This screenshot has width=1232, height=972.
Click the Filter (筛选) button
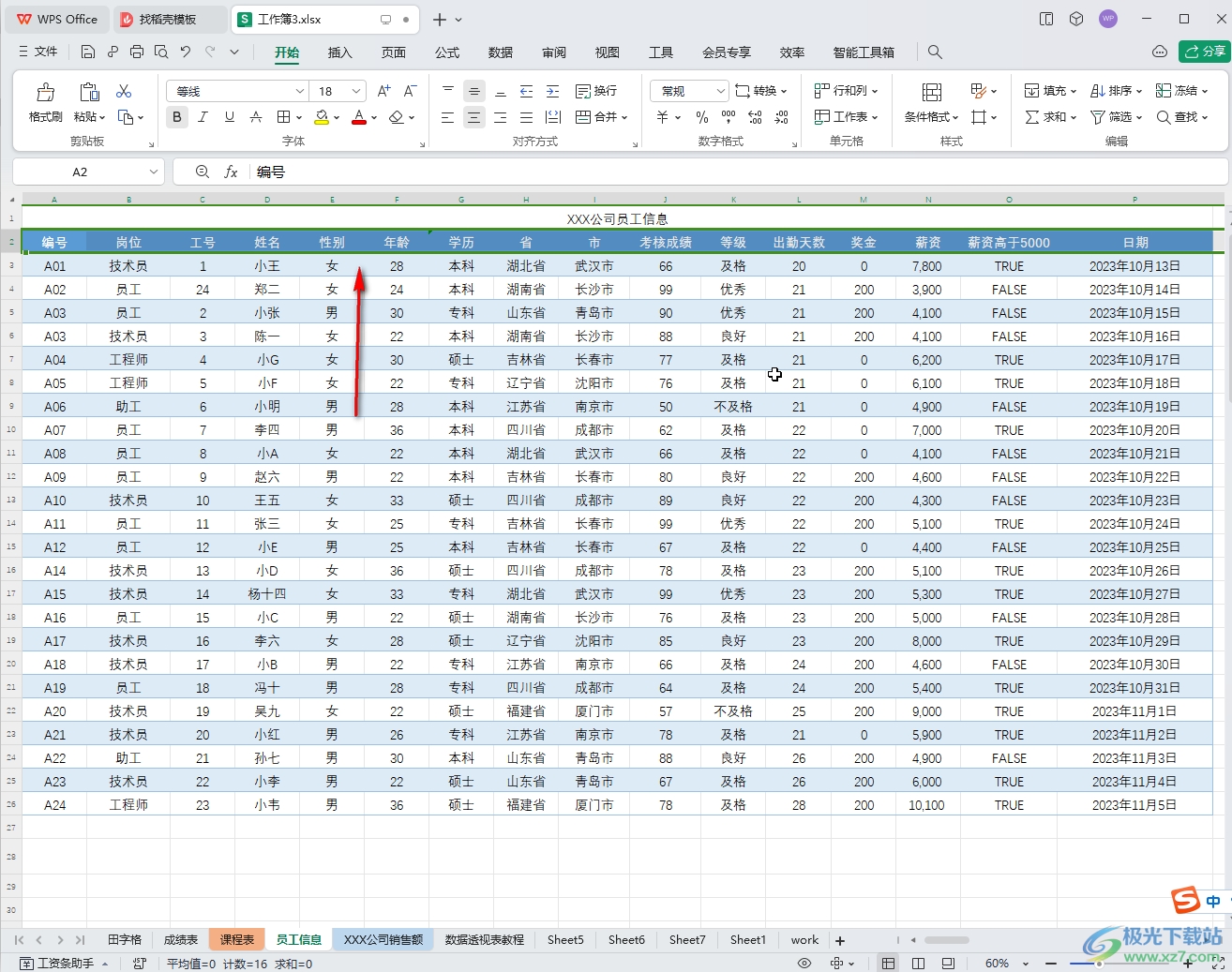[x=1116, y=117]
